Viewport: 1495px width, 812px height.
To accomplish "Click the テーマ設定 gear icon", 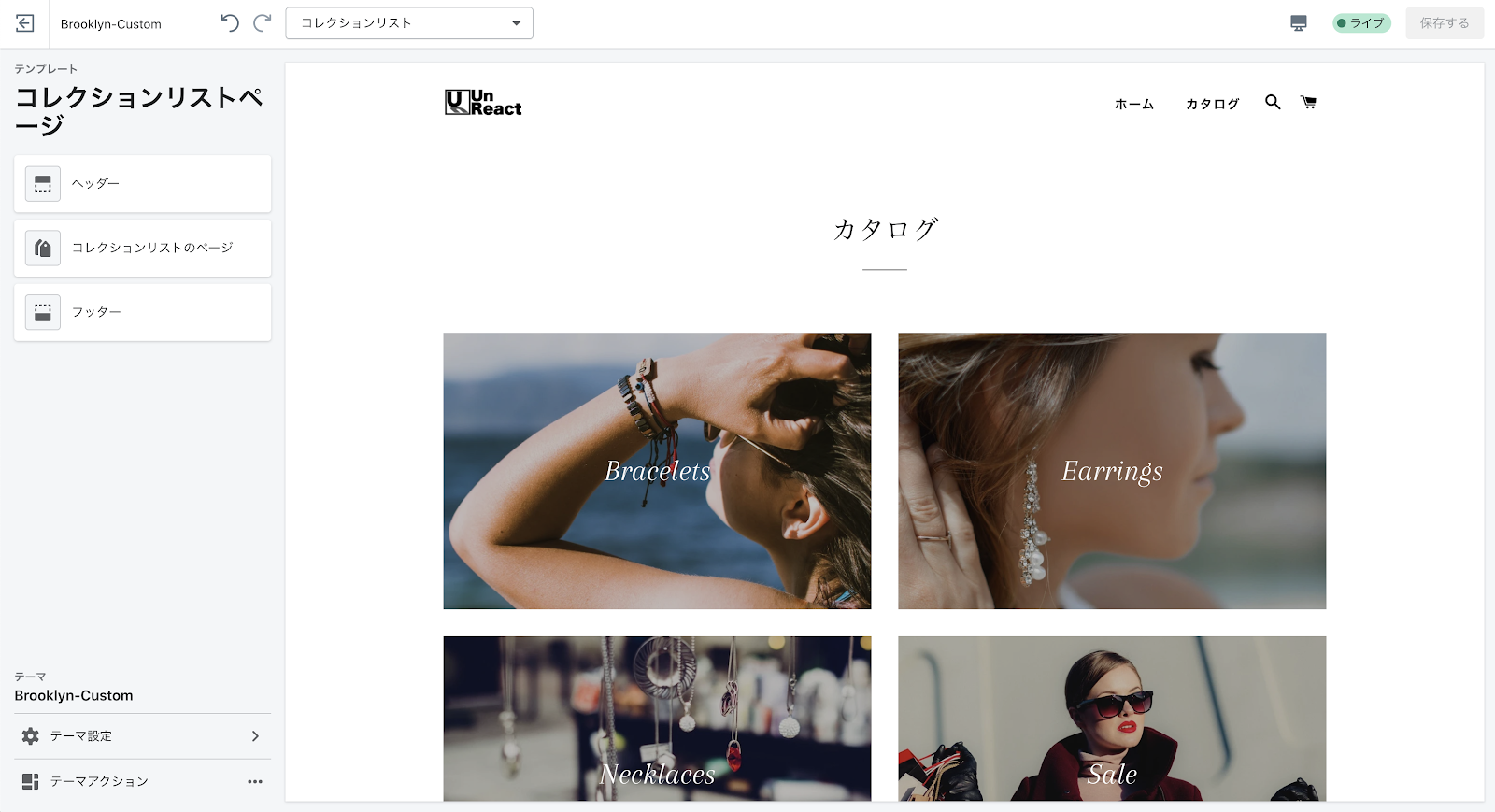I will (x=31, y=736).
